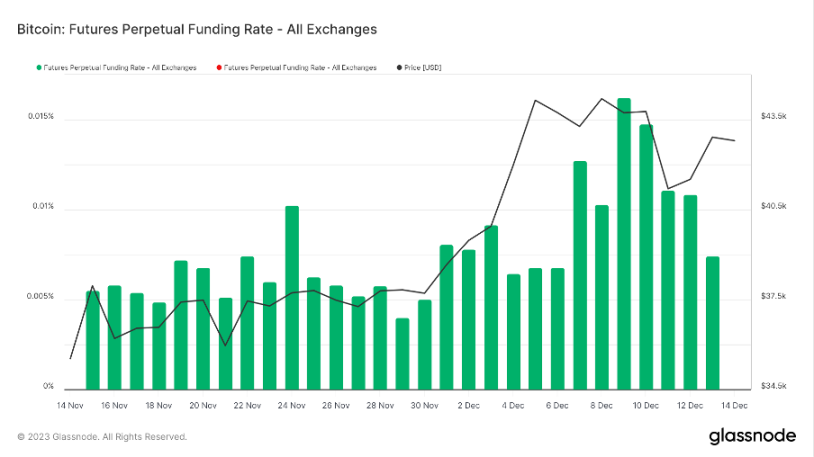
Task: Click the glassnode logo at bottom right
Action: 752,435
